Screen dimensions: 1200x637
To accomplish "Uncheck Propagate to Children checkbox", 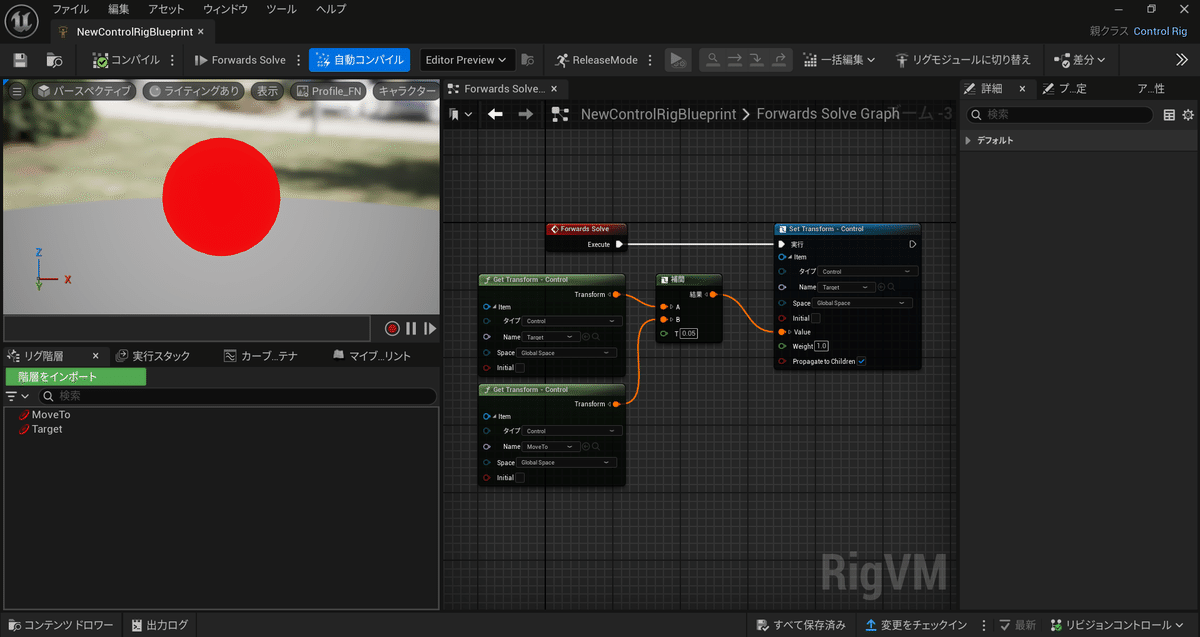I will pos(862,361).
